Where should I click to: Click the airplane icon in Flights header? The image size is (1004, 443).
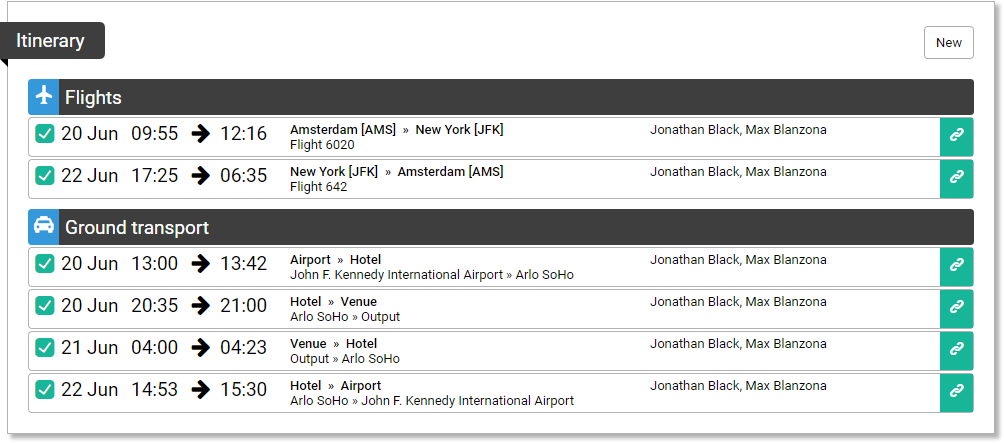(x=44, y=97)
